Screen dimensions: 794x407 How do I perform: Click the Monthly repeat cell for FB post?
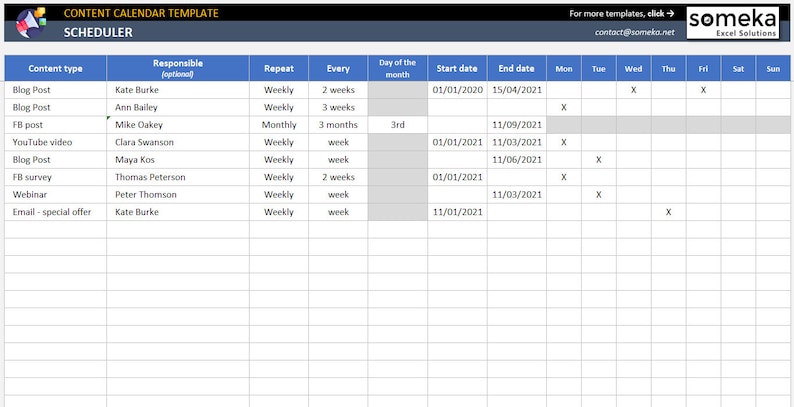coord(279,125)
